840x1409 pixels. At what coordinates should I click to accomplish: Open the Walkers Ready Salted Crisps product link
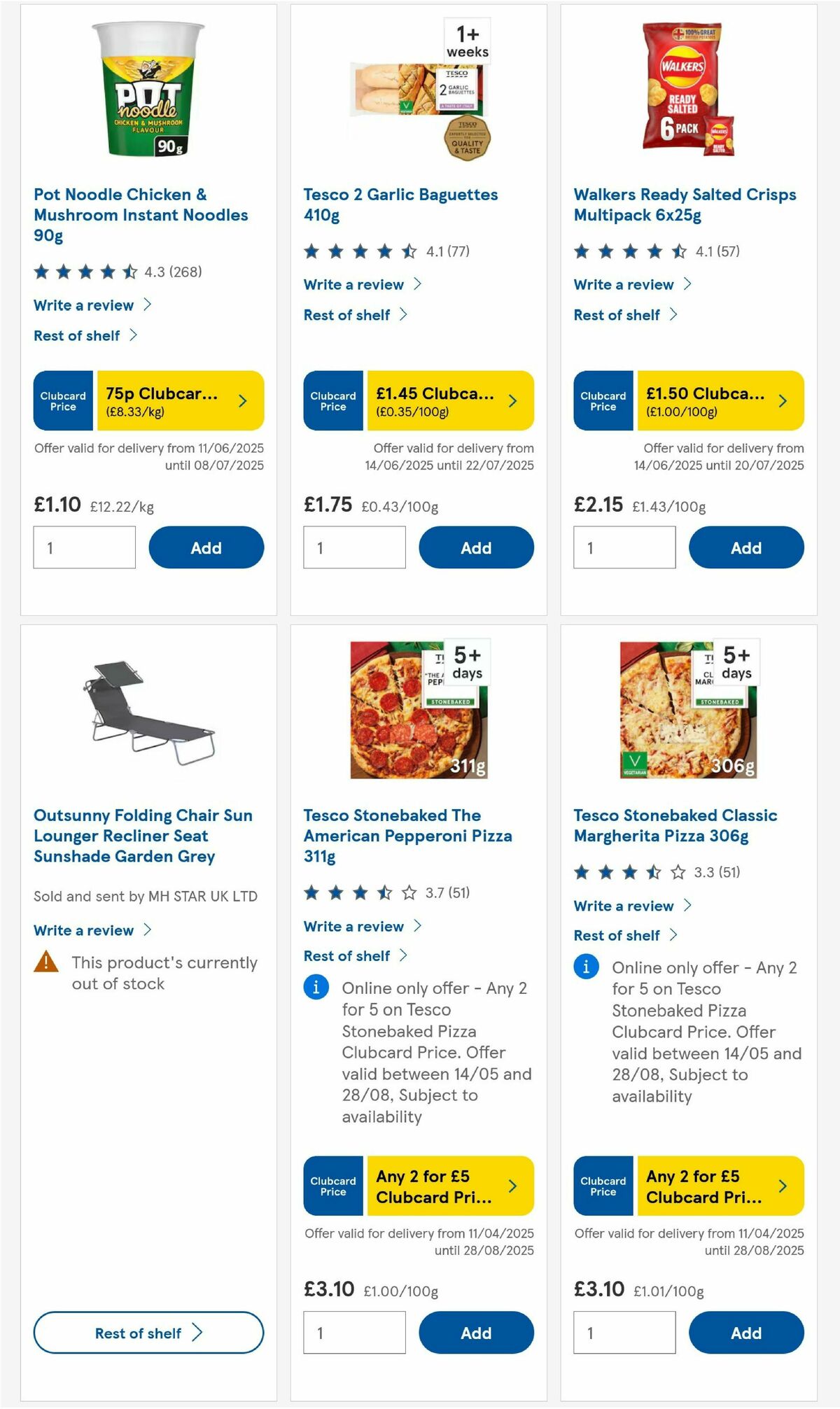(685, 204)
